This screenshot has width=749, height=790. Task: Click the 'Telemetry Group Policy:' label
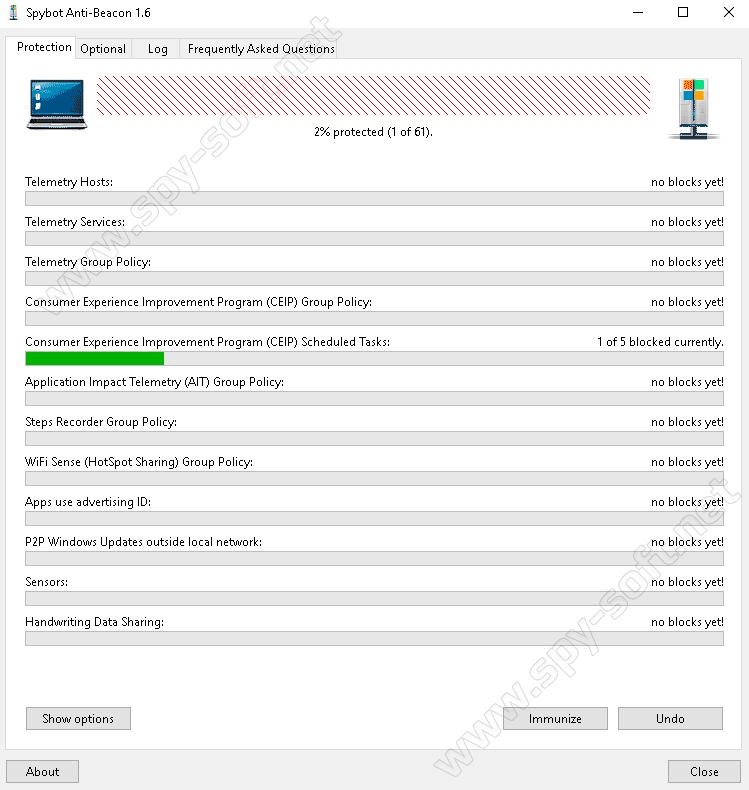coord(88,262)
